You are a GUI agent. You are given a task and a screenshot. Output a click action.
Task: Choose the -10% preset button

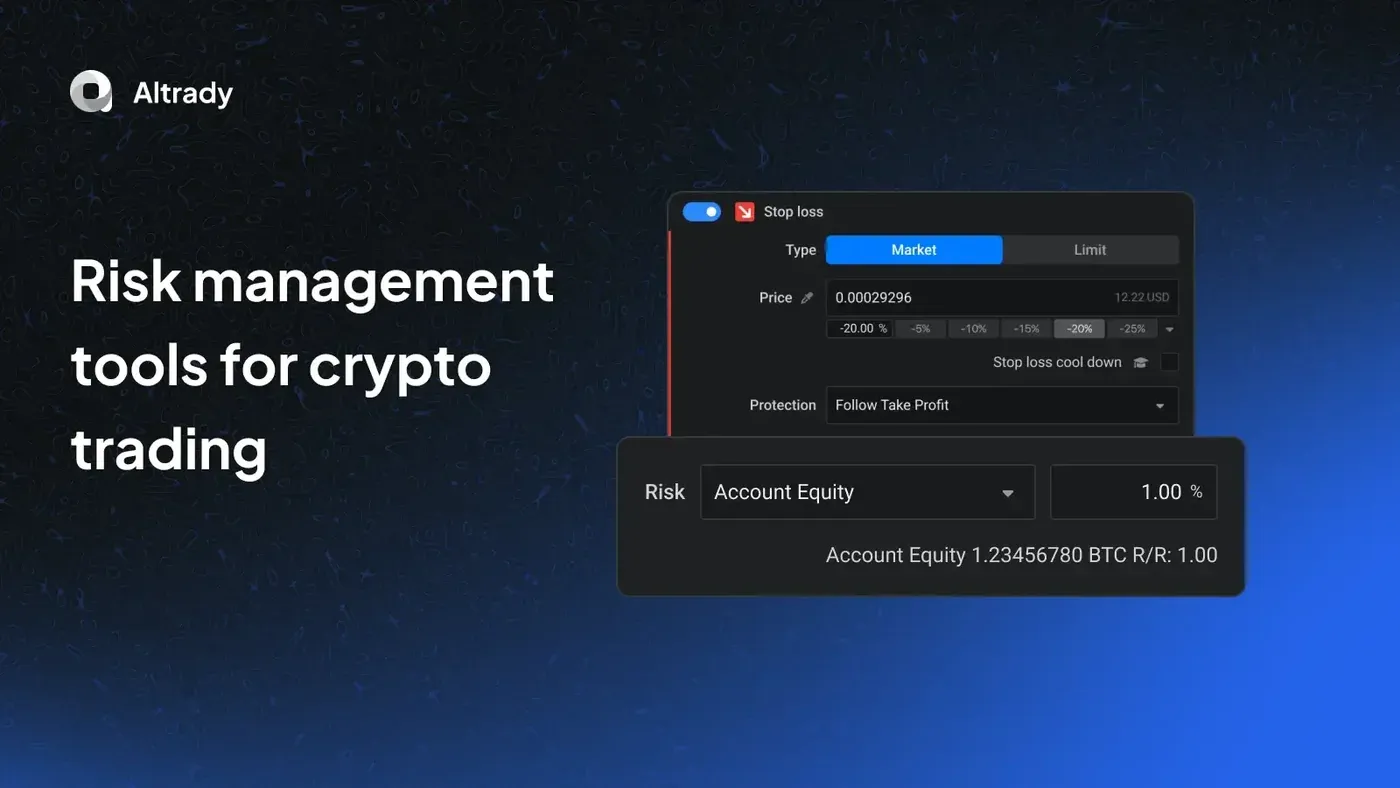point(974,328)
